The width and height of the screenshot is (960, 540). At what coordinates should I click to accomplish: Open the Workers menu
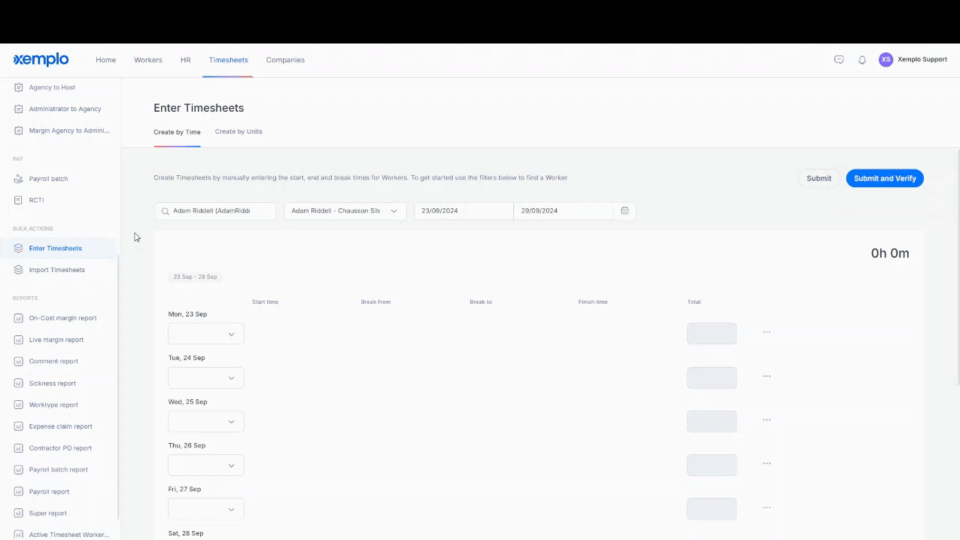[148, 60]
